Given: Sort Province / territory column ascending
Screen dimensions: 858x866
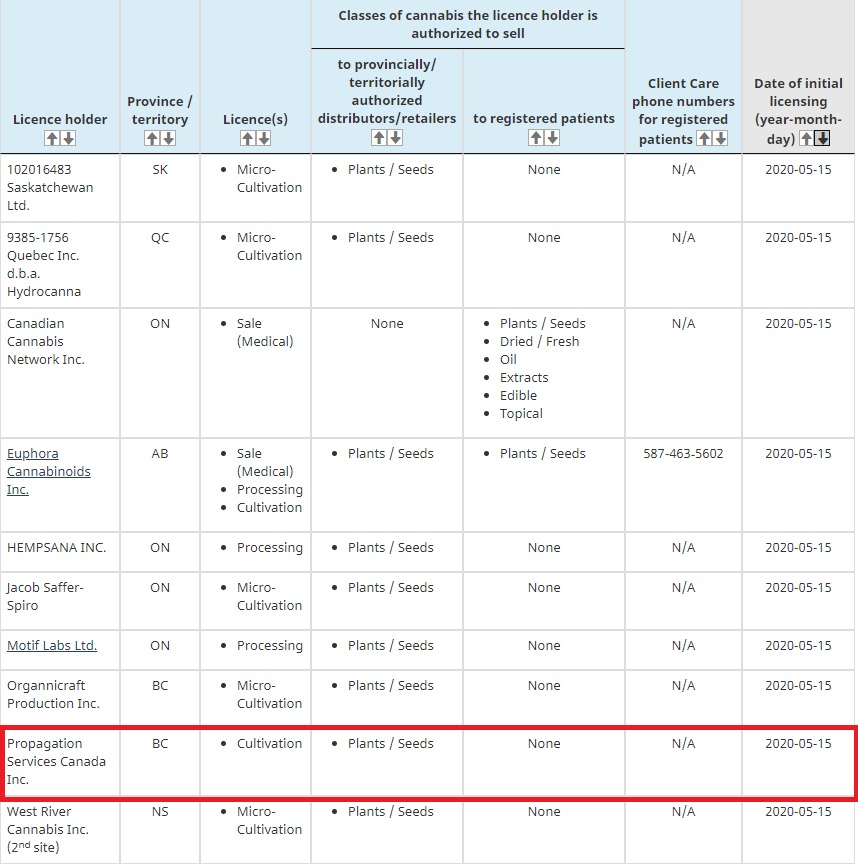Looking at the screenshot, I should point(152,138).
